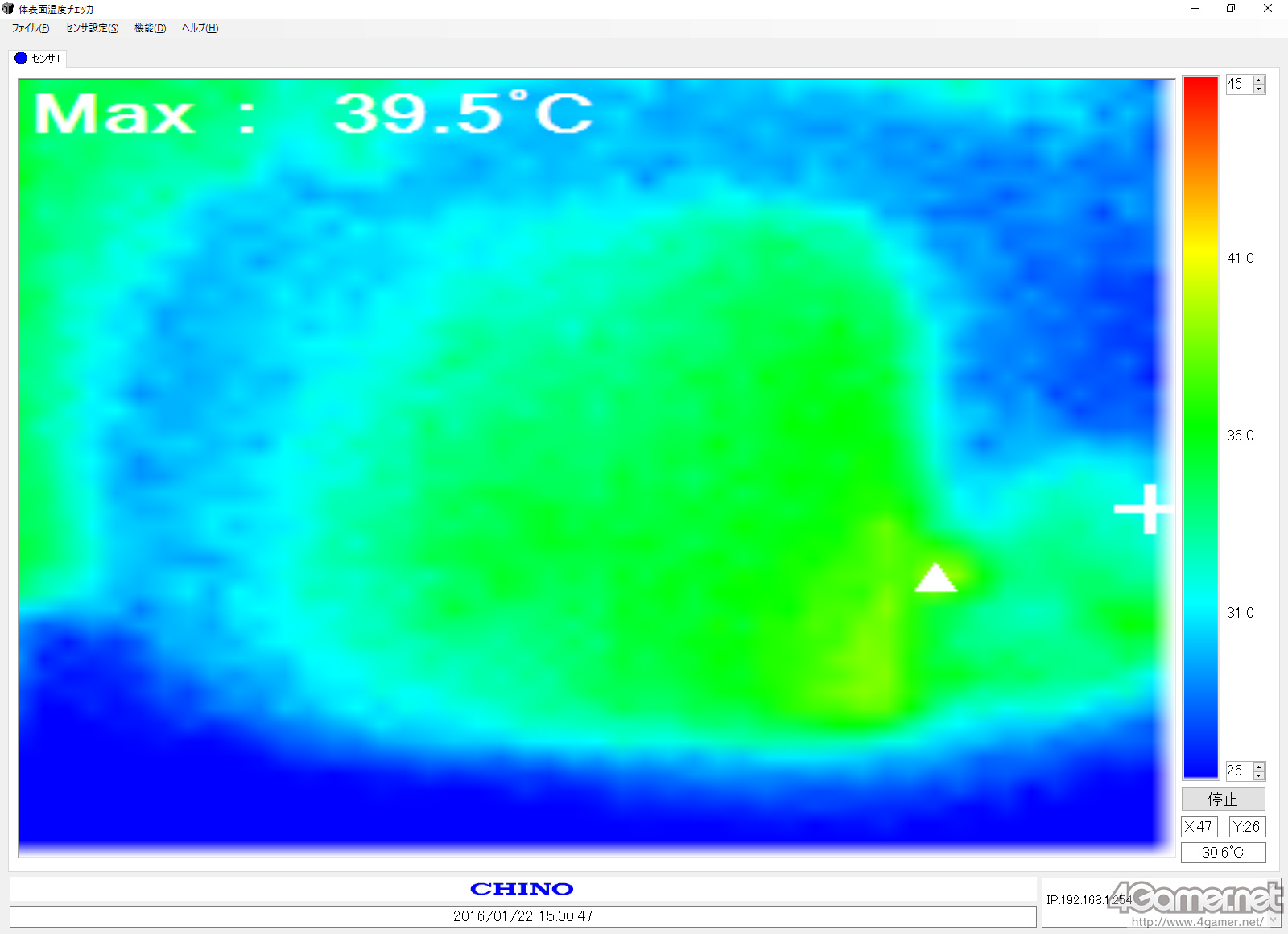Click the temperature color scale bar
This screenshot has height=934, width=1288.
pos(1200,427)
